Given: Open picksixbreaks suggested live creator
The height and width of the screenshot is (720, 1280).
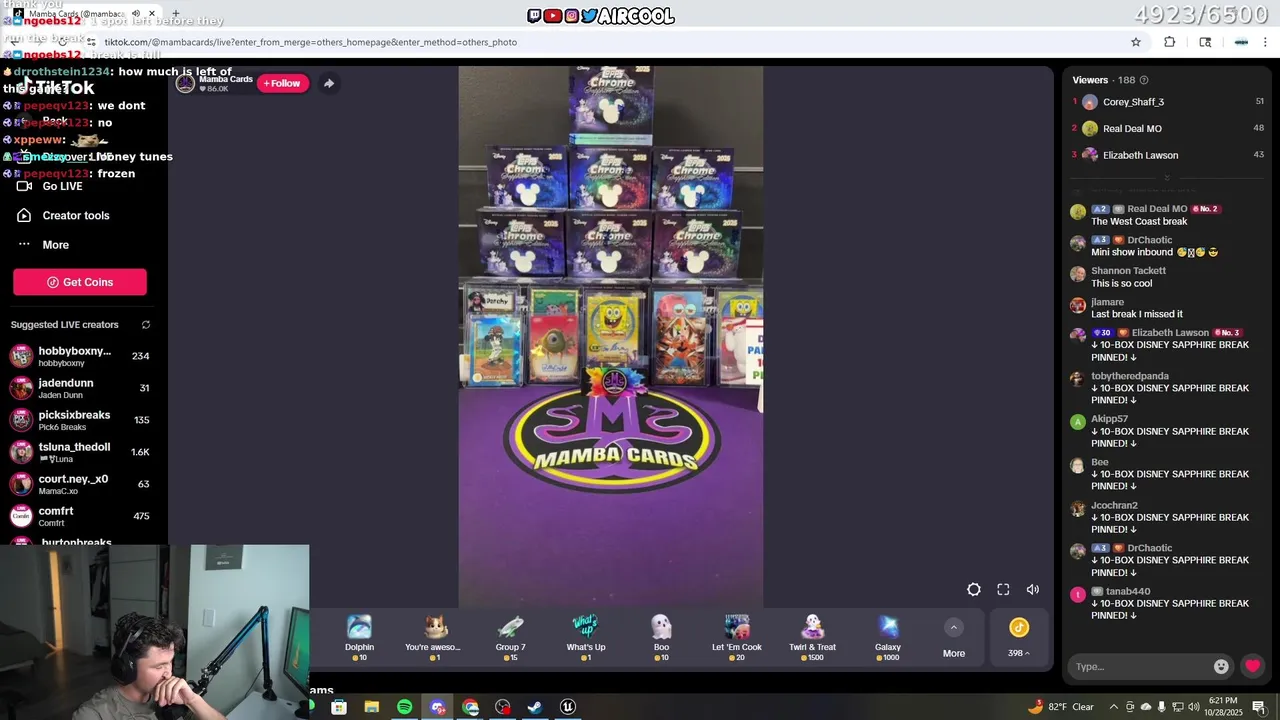Looking at the screenshot, I should tap(80, 420).
